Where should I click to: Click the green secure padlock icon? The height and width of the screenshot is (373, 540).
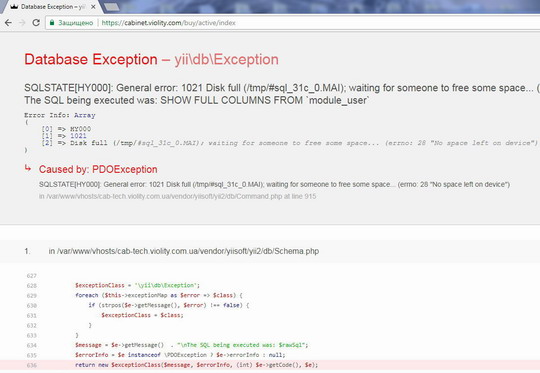(x=52, y=23)
